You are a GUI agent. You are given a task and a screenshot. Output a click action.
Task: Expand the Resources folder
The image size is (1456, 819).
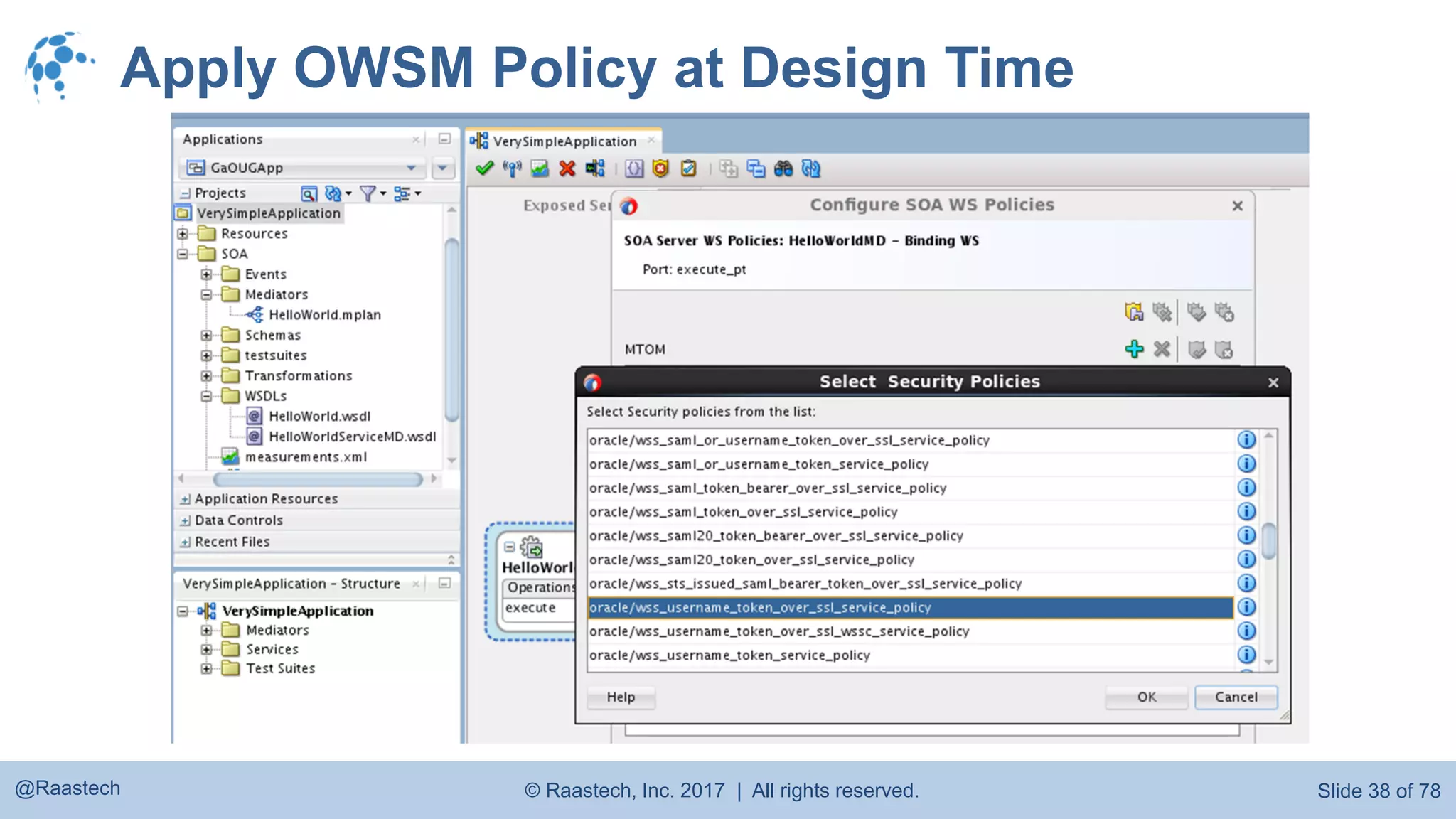click(x=183, y=233)
